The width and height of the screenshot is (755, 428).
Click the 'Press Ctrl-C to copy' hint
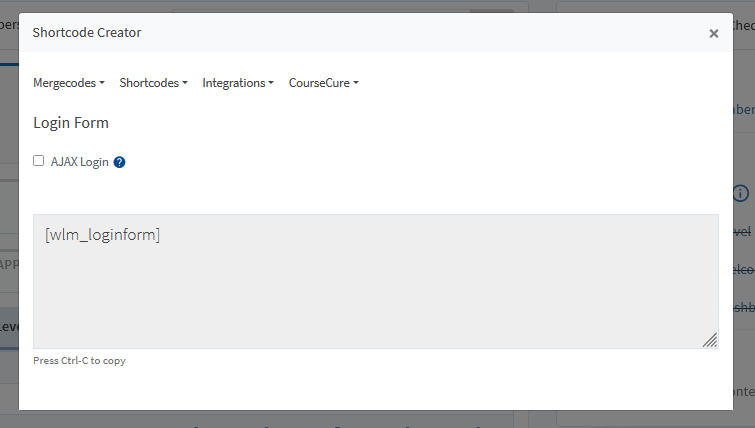coord(79,361)
